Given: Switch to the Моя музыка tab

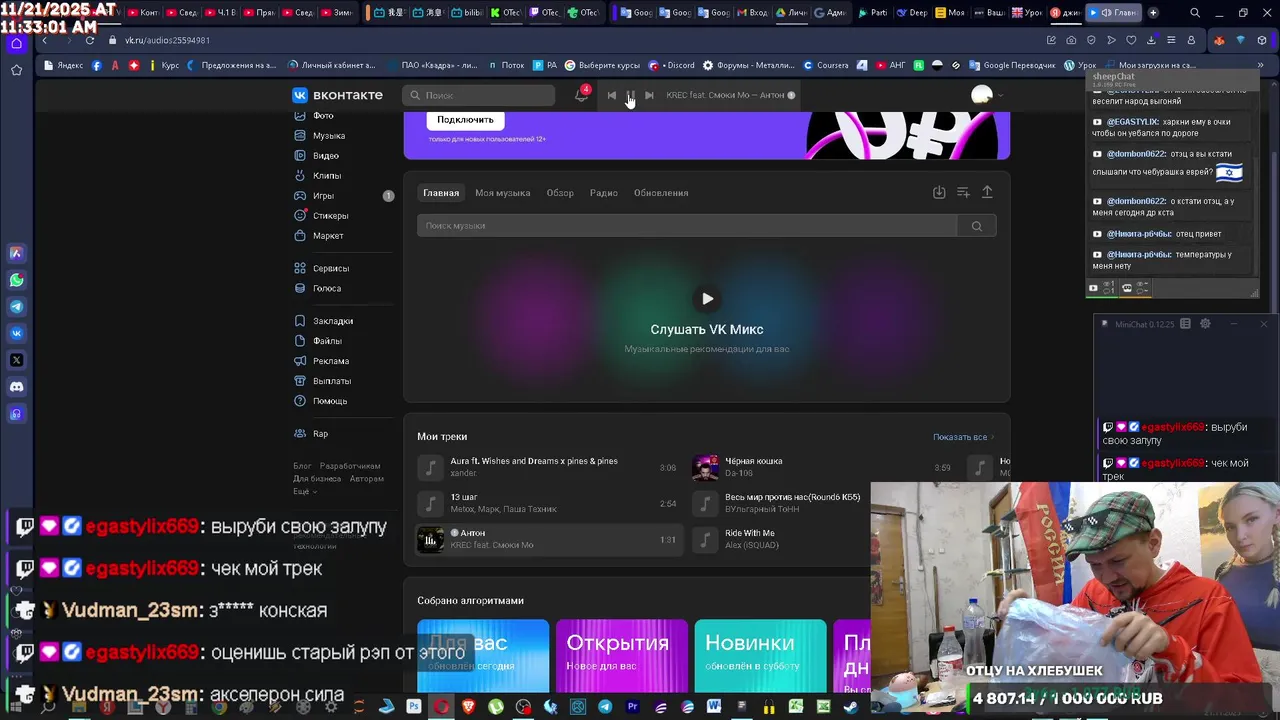Looking at the screenshot, I should coord(502,193).
